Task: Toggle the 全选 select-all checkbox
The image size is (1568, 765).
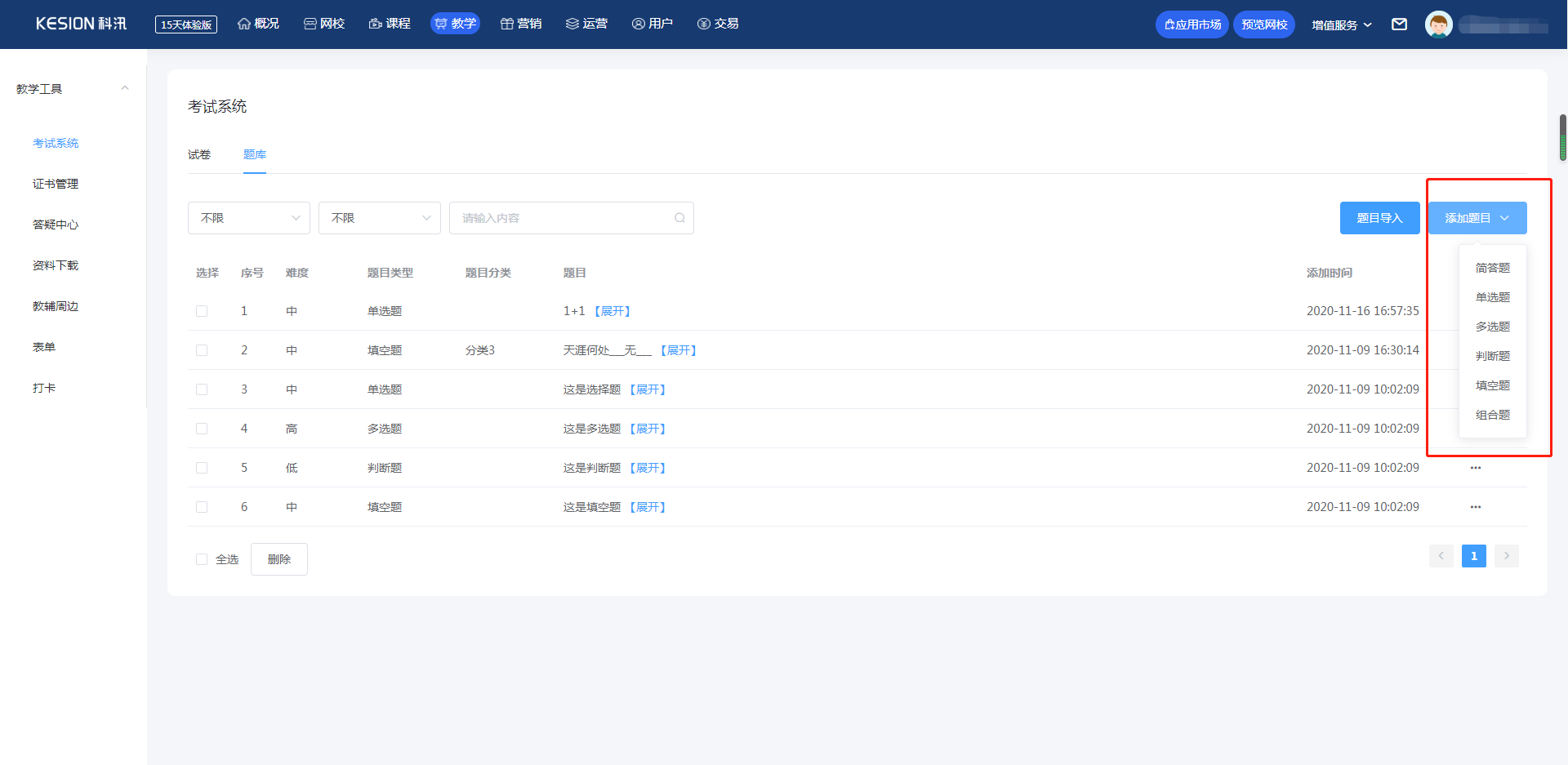Action: click(202, 559)
